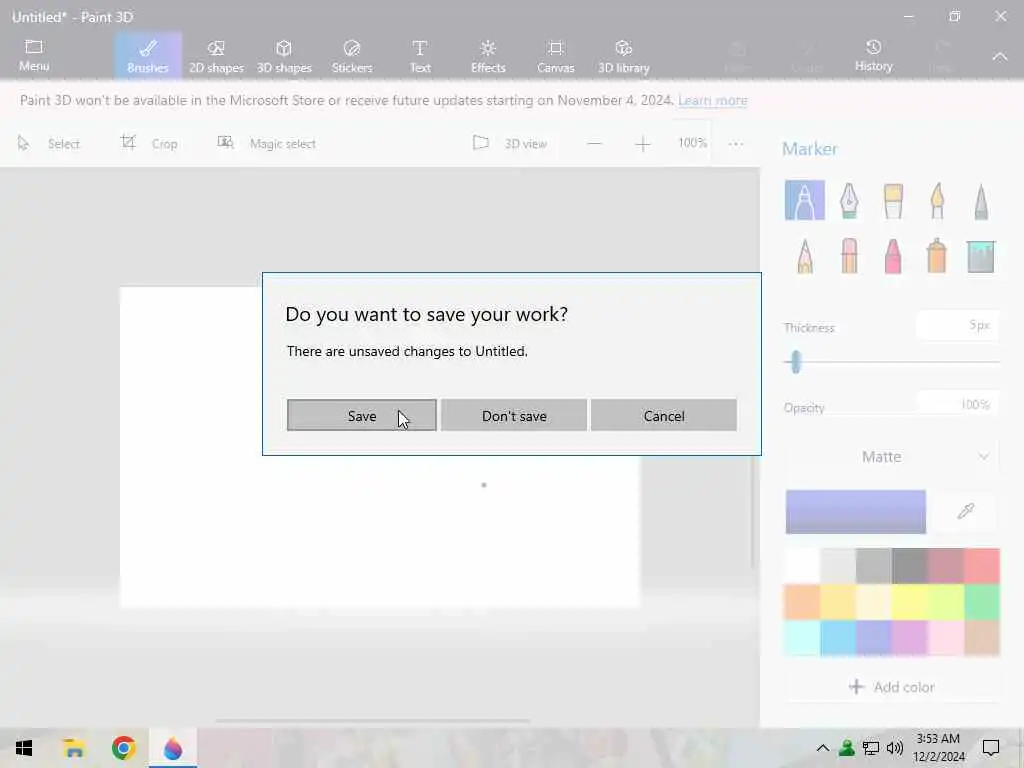This screenshot has width=1024, height=768.
Task: Choose the light blue color swatch
Action: [x=839, y=637]
